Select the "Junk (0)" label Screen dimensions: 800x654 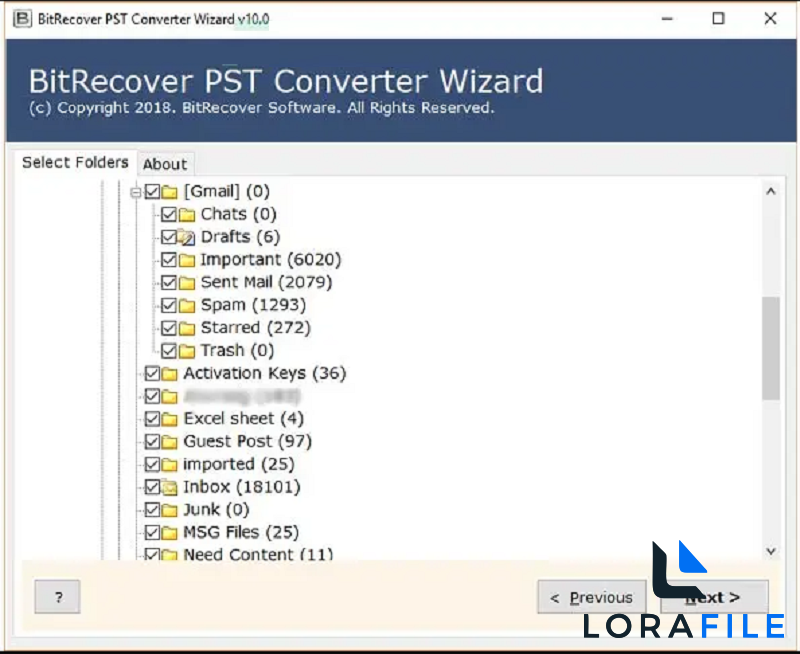click(216, 509)
